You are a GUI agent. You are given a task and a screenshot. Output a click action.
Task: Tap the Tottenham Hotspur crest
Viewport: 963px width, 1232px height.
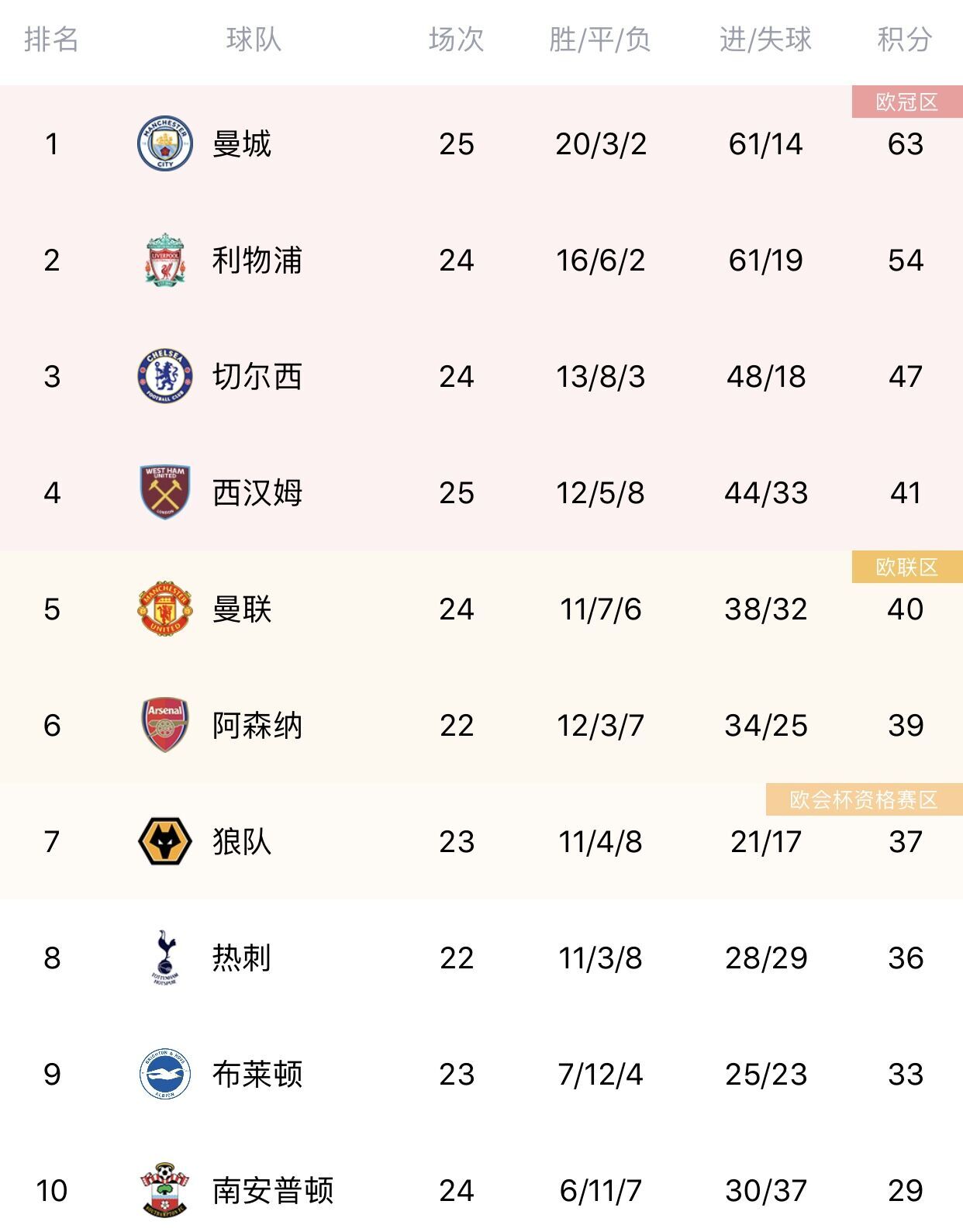click(x=164, y=958)
